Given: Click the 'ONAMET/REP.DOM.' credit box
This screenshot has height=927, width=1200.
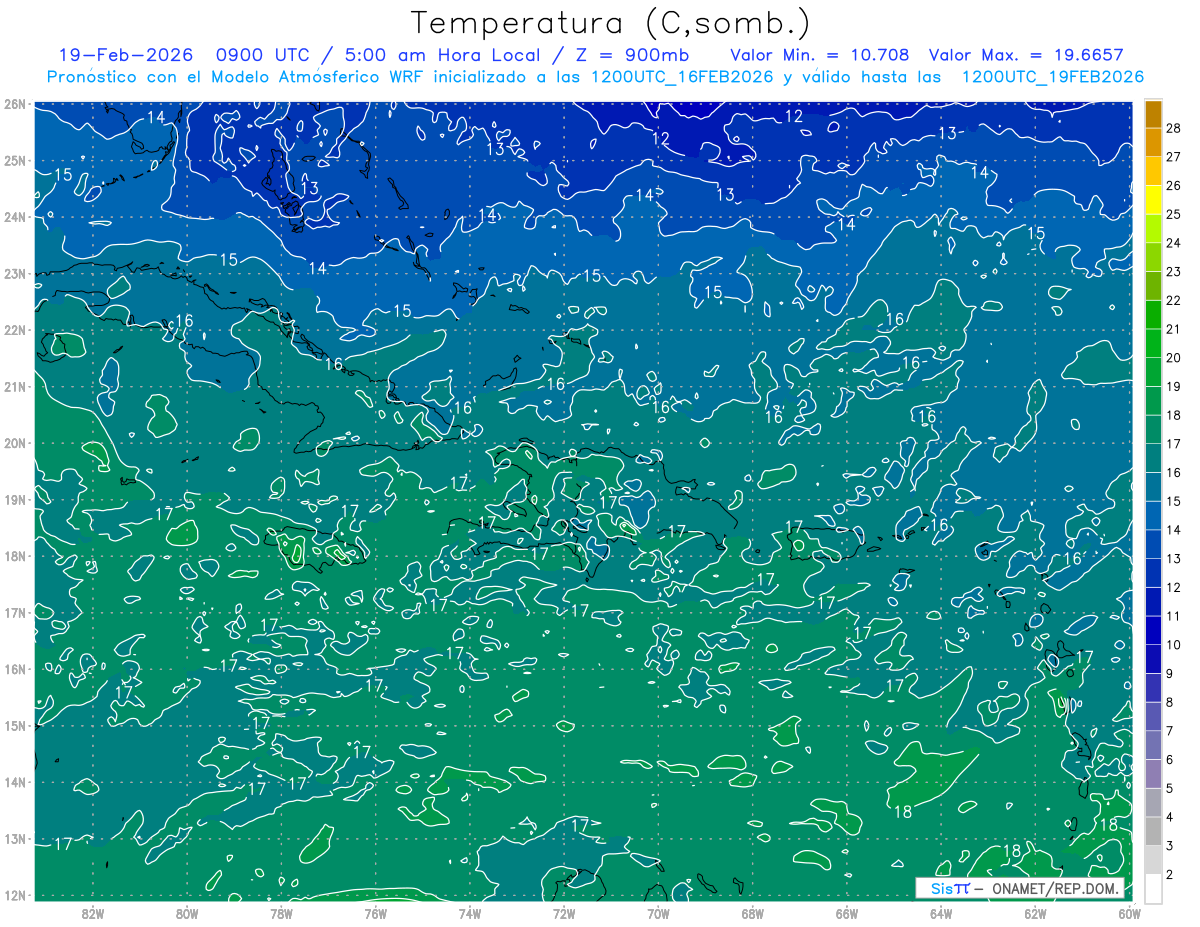Looking at the screenshot, I should pyautogui.click(x=1019, y=889).
